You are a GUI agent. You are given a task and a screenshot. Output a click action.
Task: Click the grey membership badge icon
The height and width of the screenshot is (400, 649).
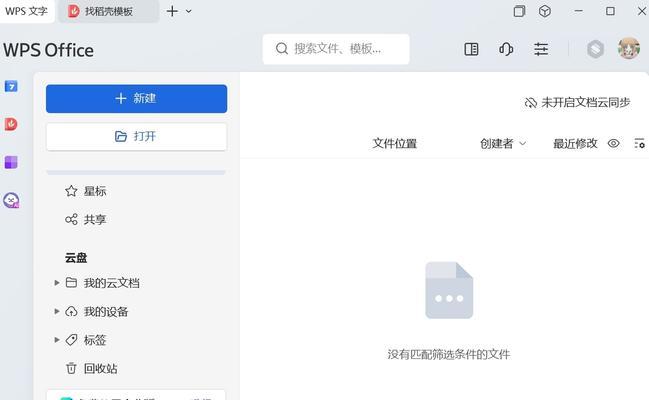click(x=595, y=49)
